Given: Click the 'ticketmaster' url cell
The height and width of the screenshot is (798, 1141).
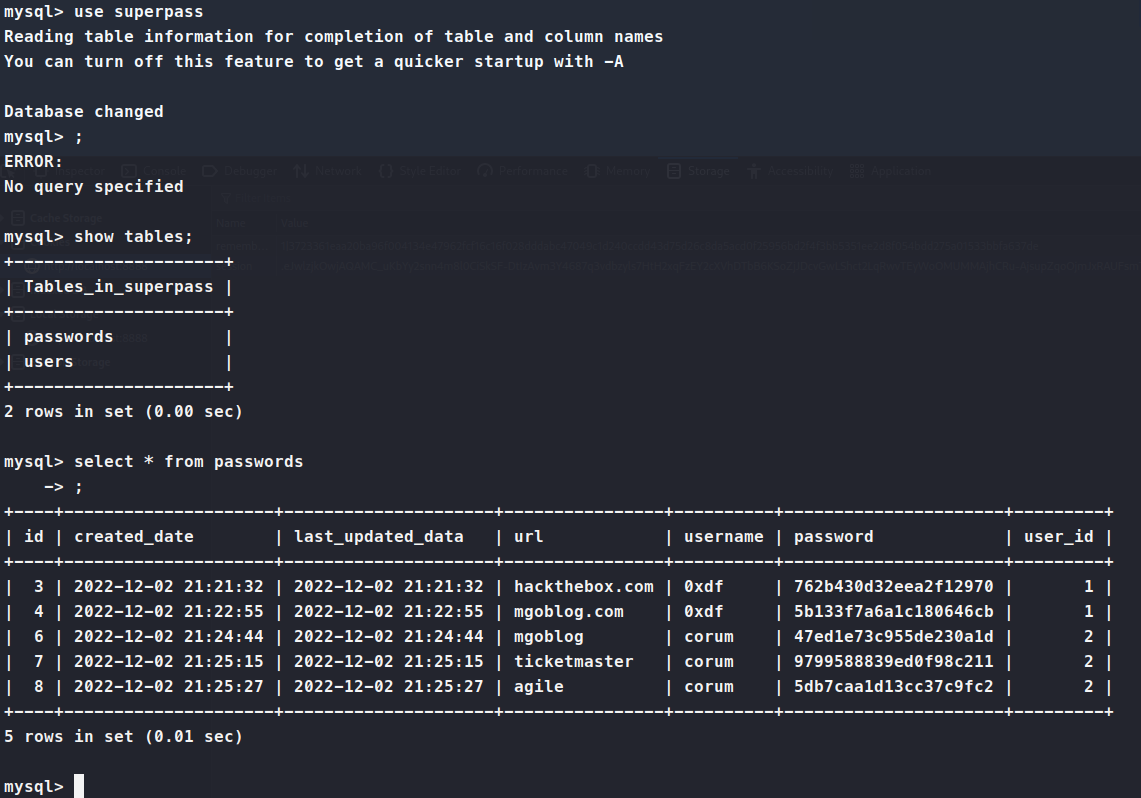Looking at the screenshot, I should point(573,662).
